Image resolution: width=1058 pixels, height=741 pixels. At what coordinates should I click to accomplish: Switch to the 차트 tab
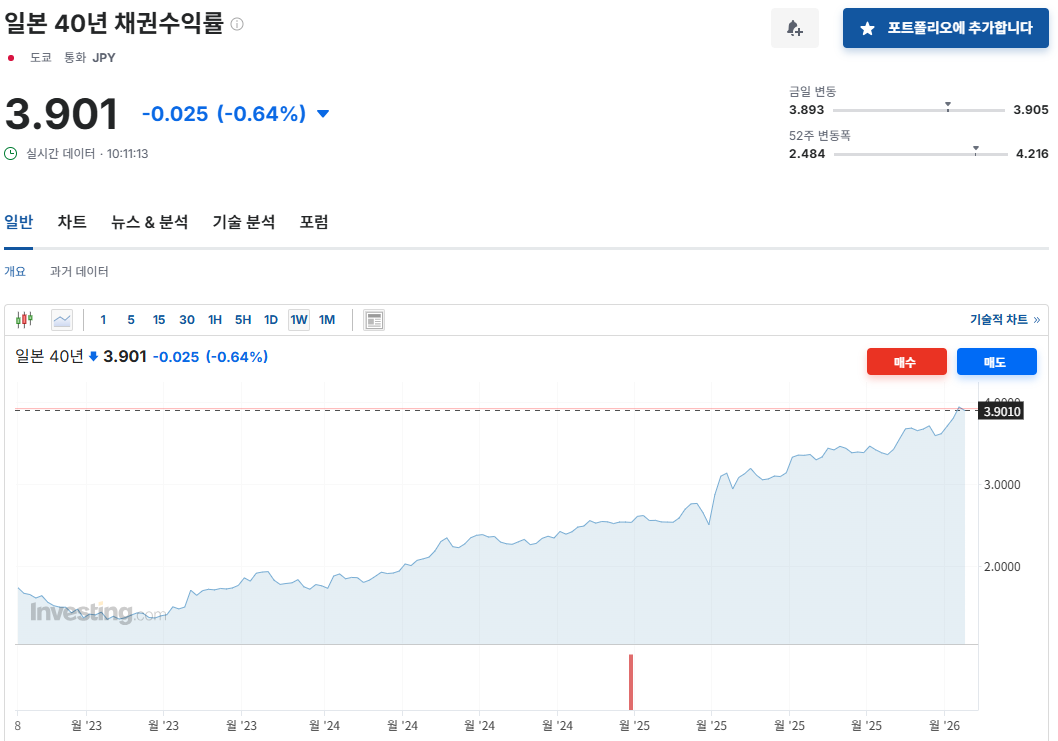pos(71,222)
